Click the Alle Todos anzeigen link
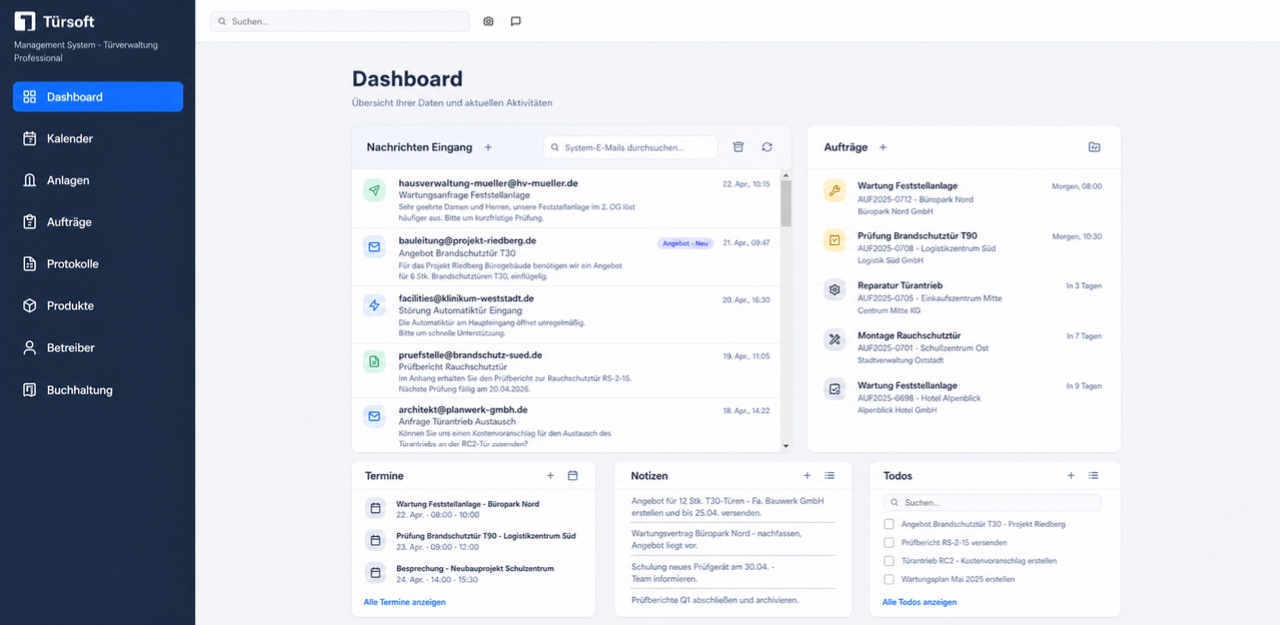 click(x=920, y=602)
